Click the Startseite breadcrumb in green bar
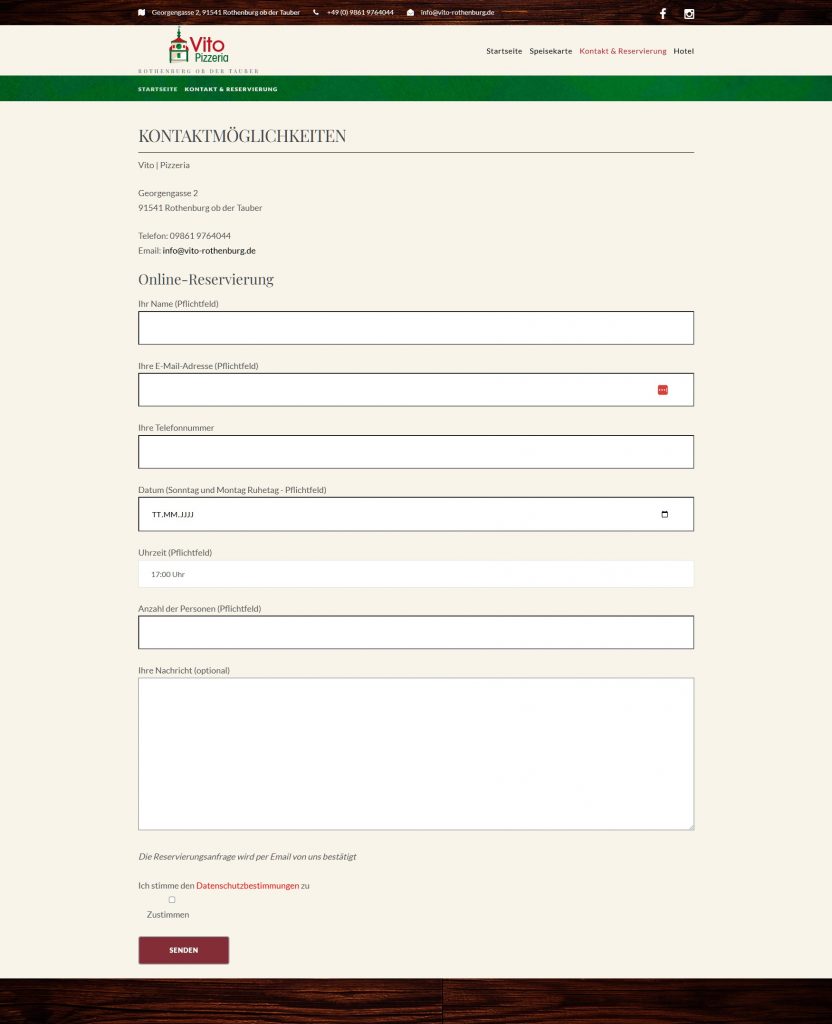 (x=157, y=89)
